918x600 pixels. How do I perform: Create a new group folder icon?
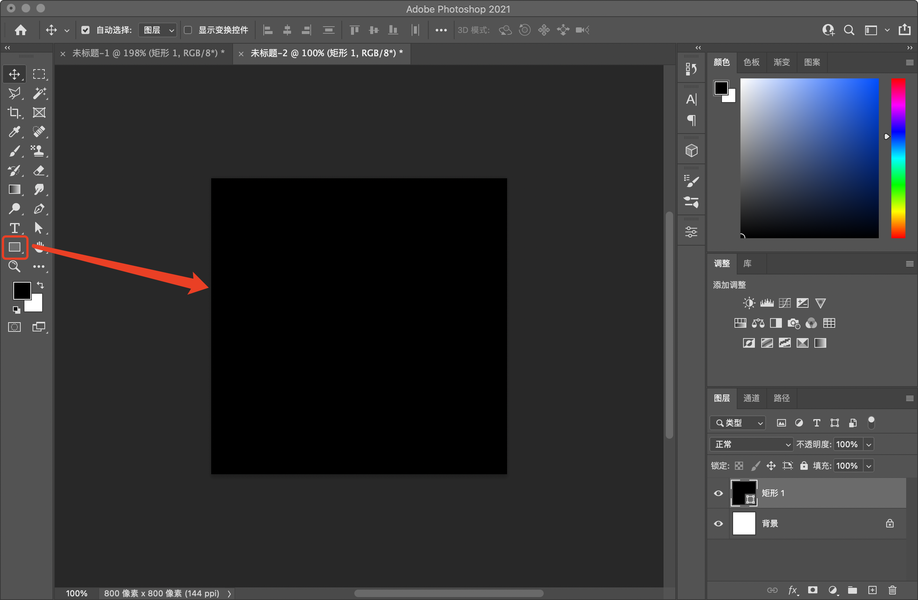tap(852, 590)
